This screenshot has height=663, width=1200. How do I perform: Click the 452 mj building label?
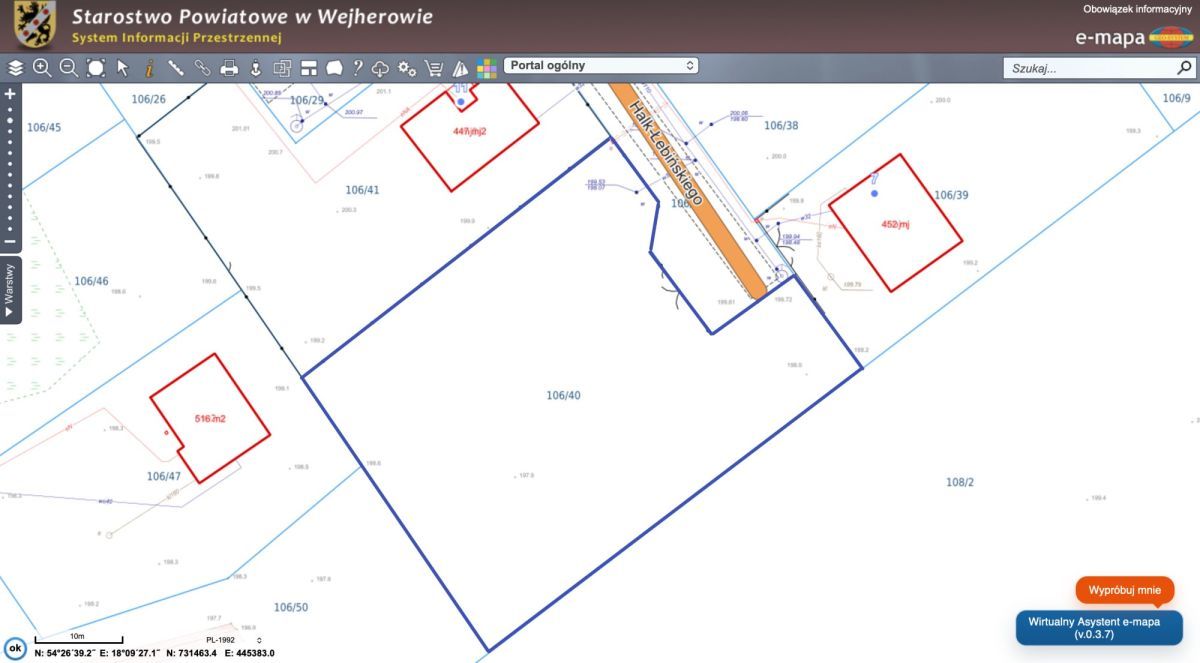895,225
